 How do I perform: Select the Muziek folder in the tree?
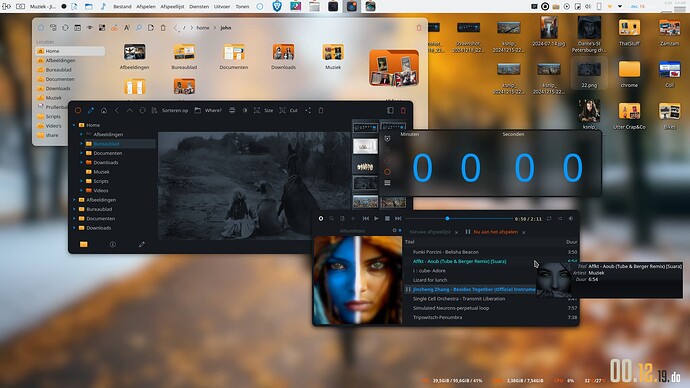tap(101, 172)
